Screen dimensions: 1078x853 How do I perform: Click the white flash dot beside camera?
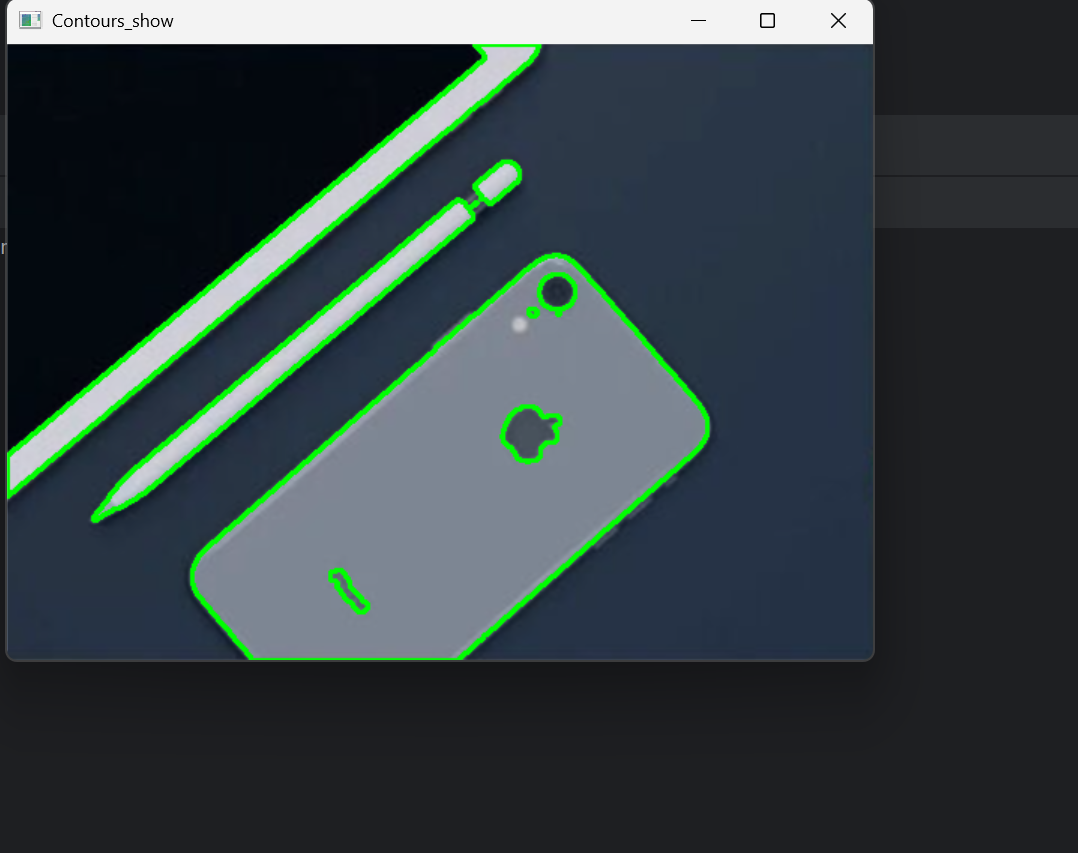(x=519, y=324)
